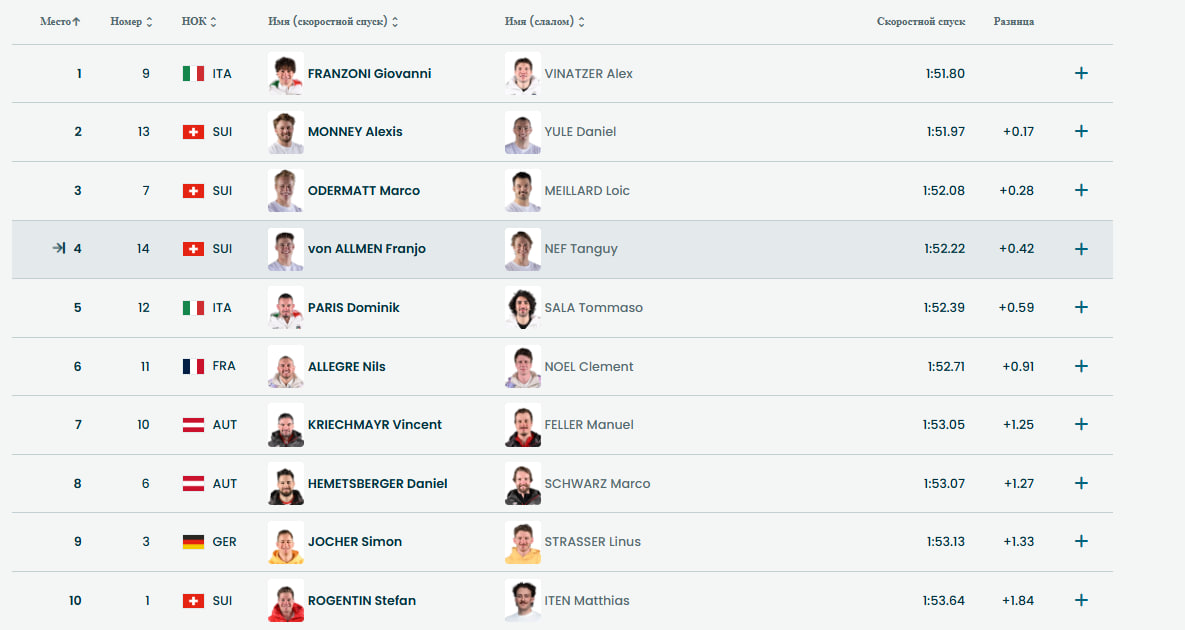1185x630 pixels.
Task: Click the Germany flag next to GER
Action: point(193,542)
